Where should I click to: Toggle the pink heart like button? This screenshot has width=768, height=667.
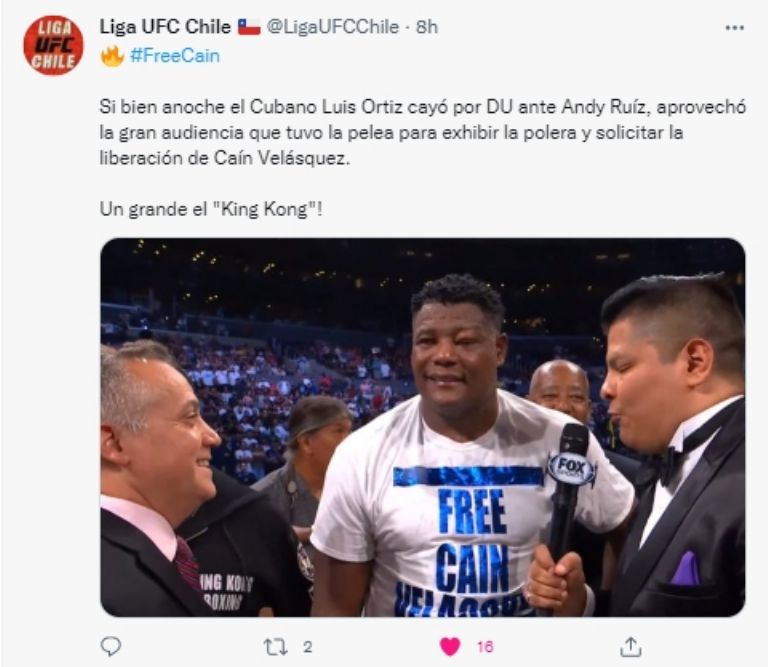click(450, 647)
